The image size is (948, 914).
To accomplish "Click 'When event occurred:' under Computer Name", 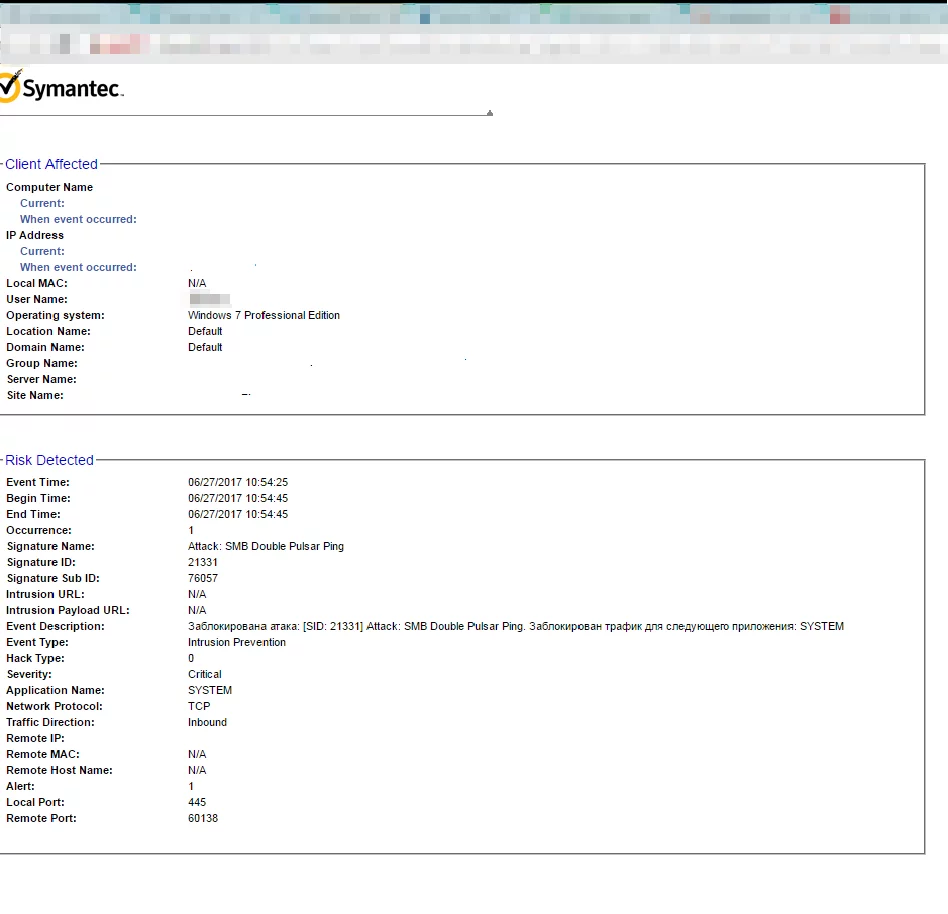I will [x=78, y=219].
